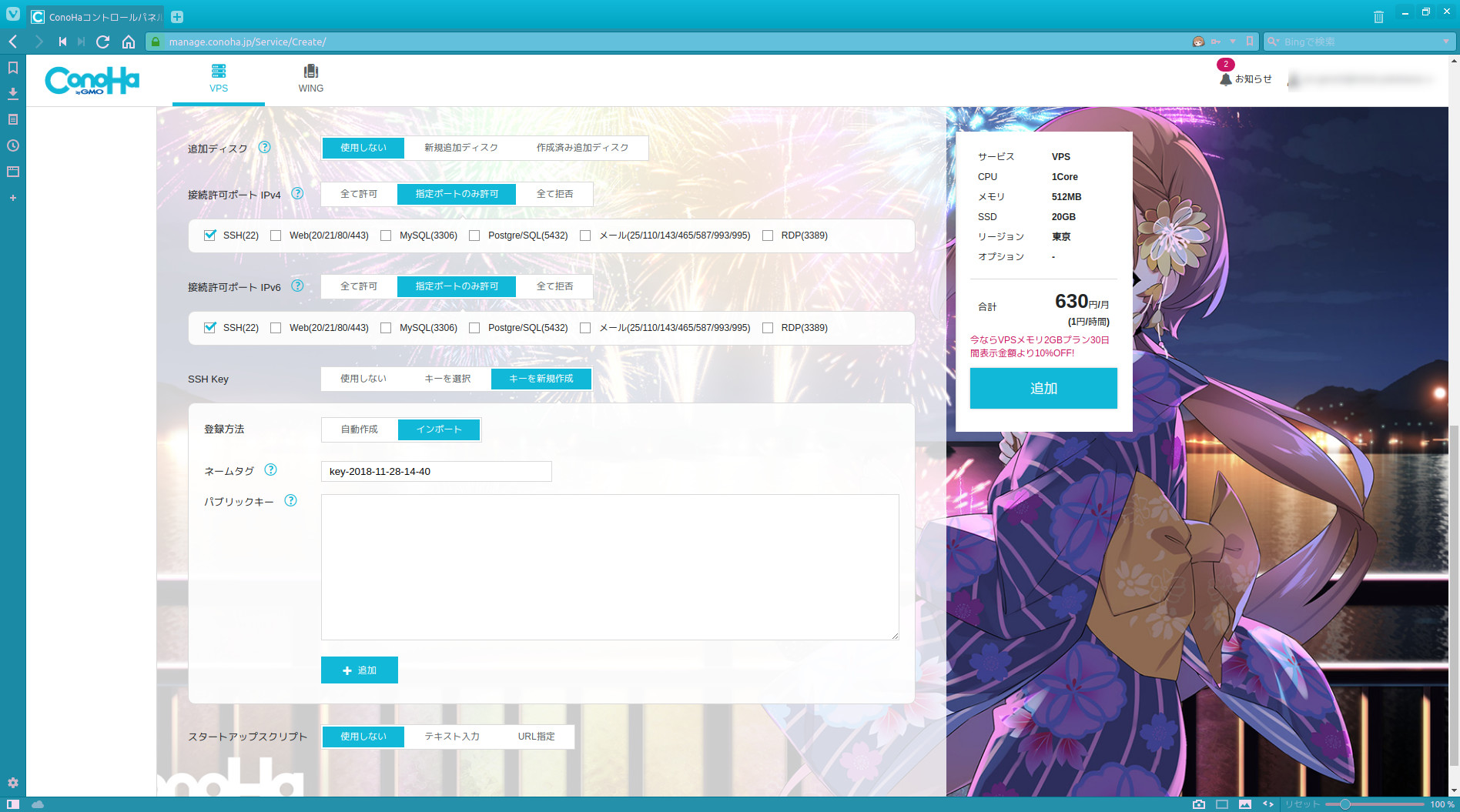This screenshot has height=812, width=1460.
Task: Toggle image loading icon in status bar
Action: point(1245,804)
